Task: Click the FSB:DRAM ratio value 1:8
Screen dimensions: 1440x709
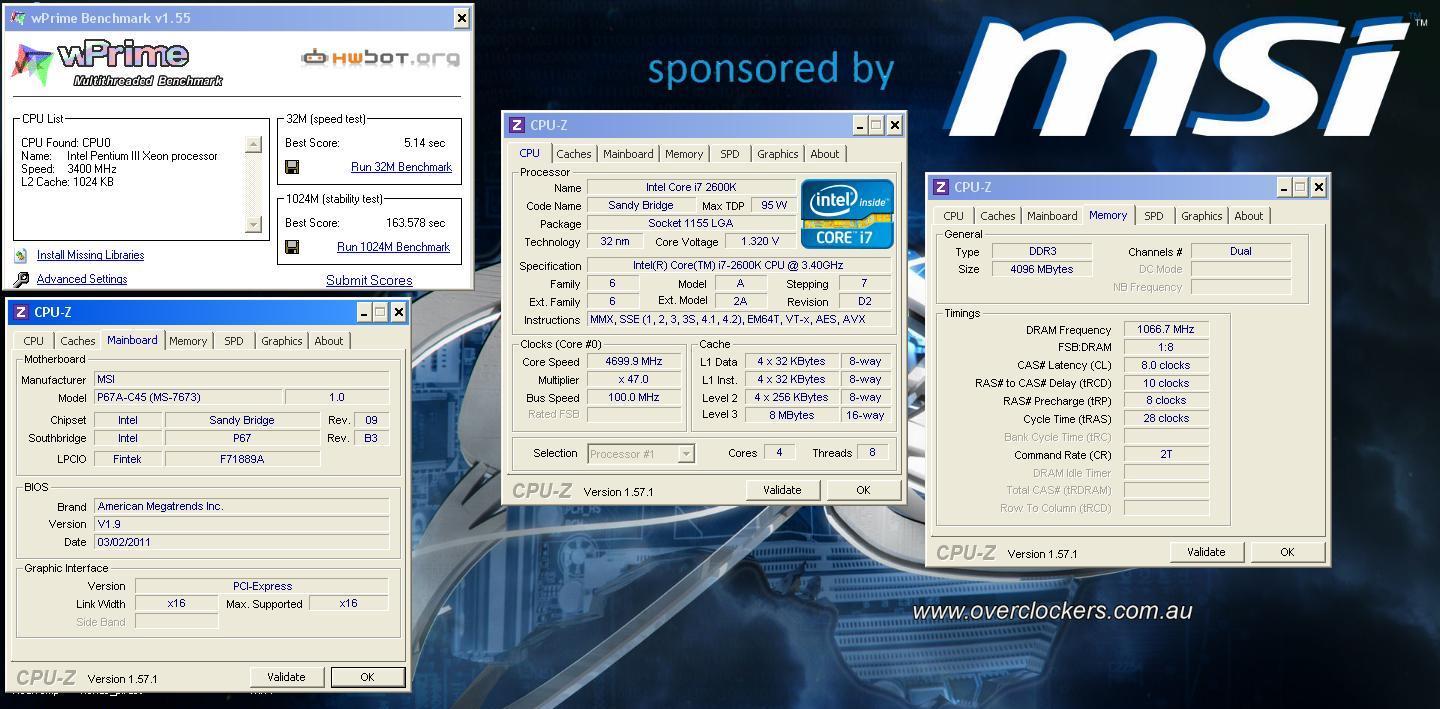Action: click(x=1166, y=347)
